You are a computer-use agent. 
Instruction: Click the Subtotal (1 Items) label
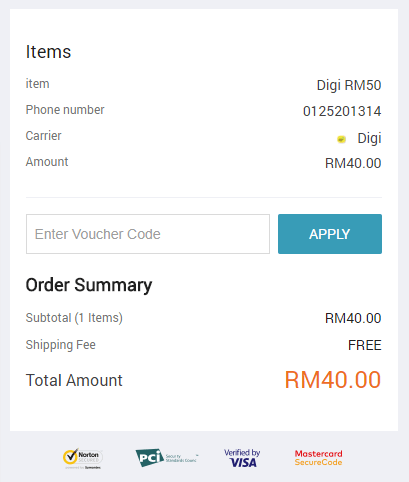tap(74, 318)
